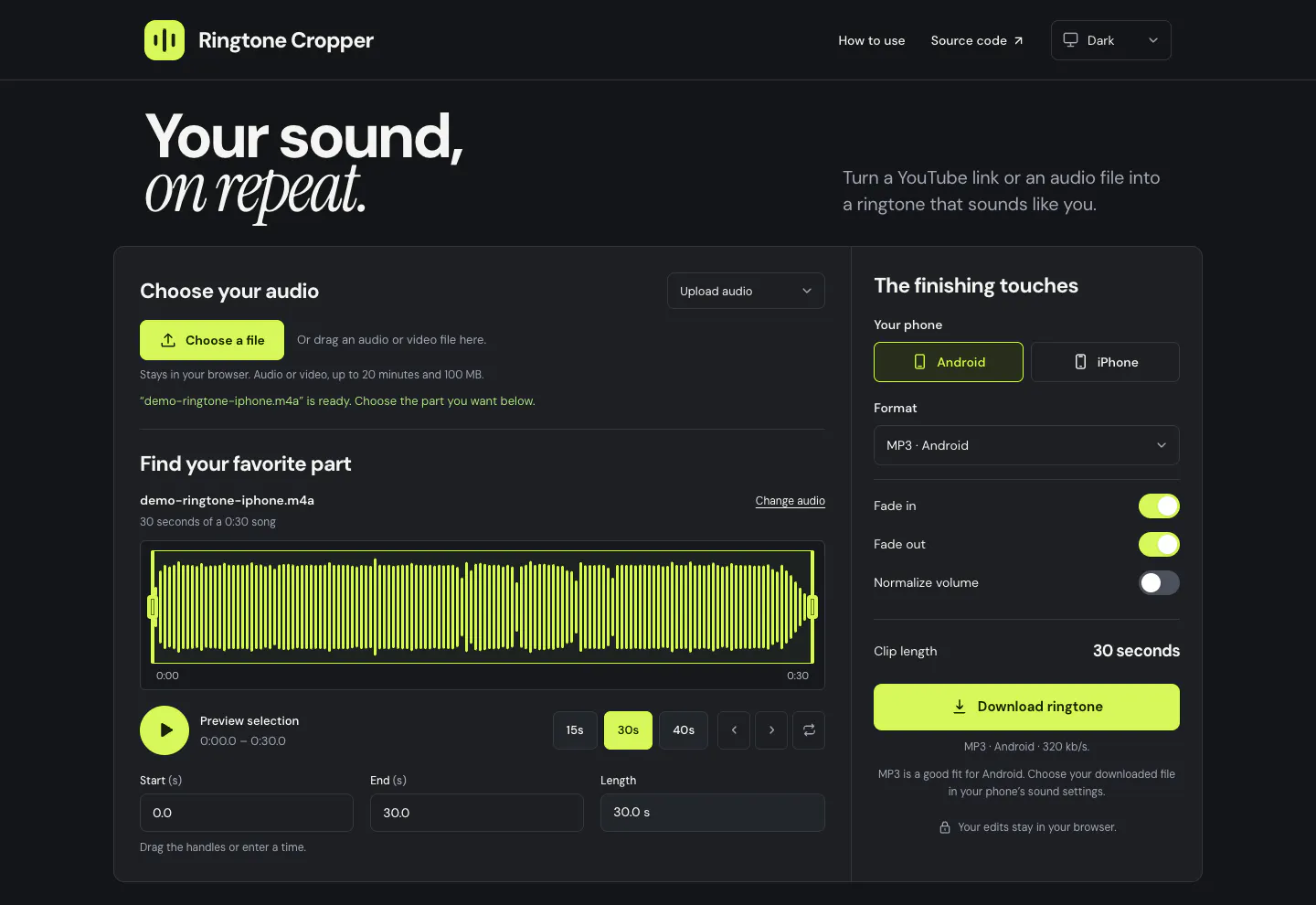Play the preview selection
This screenshot has width=1316, height=905.
164,730
